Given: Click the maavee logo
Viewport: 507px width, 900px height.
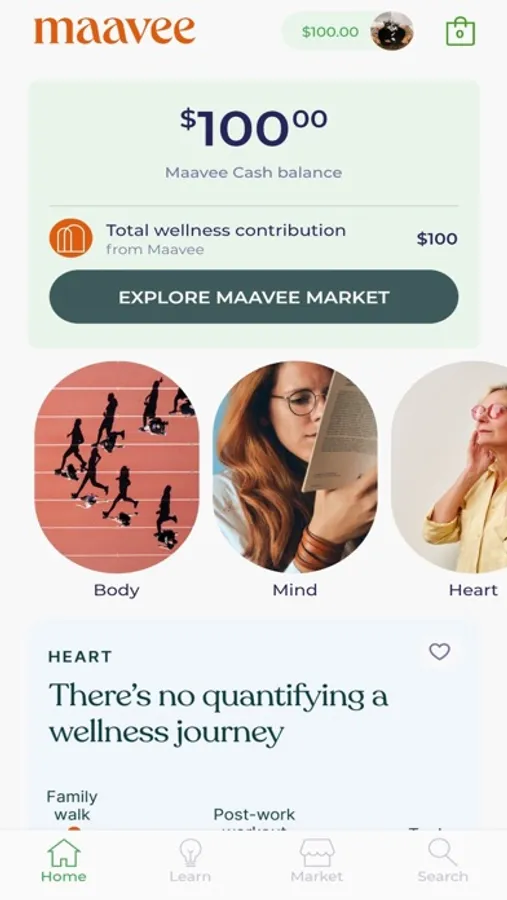Looking at the screenshot, I should 115,30.
